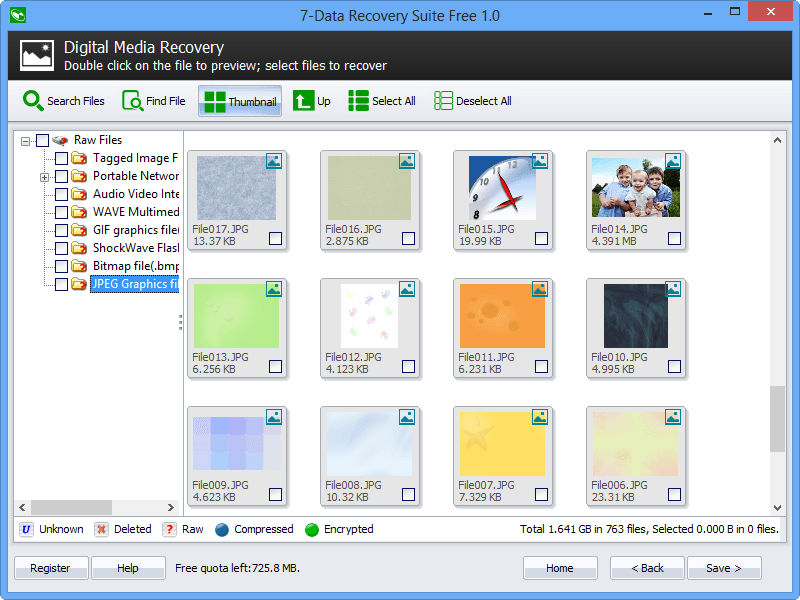Collapse the Raw Files tree node
The width and height of the screenshot is (800, 600).
[x=24, y=139]
